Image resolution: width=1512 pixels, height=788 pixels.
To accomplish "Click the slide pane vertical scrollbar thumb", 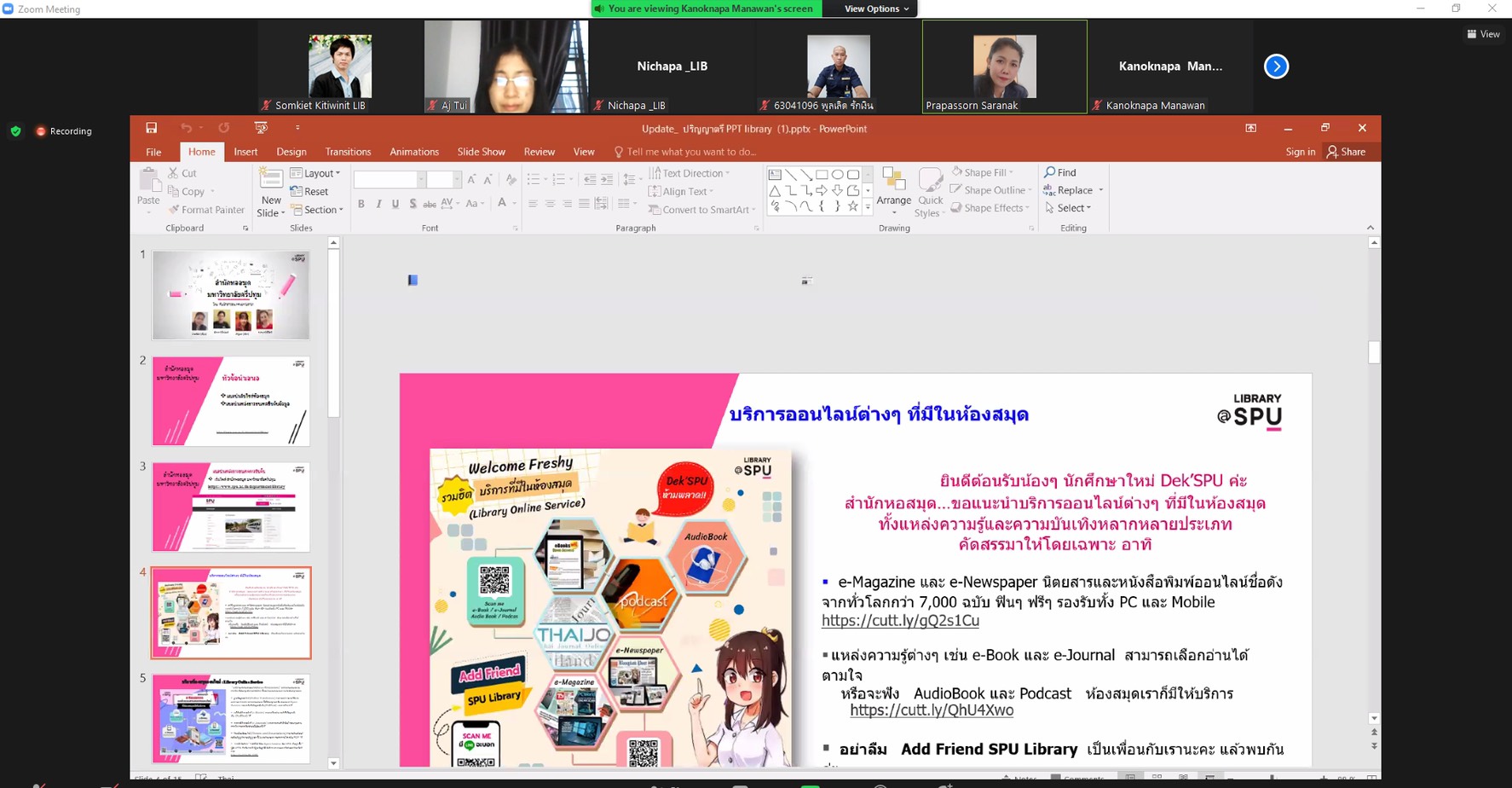I will click(x=1374, y=352).
